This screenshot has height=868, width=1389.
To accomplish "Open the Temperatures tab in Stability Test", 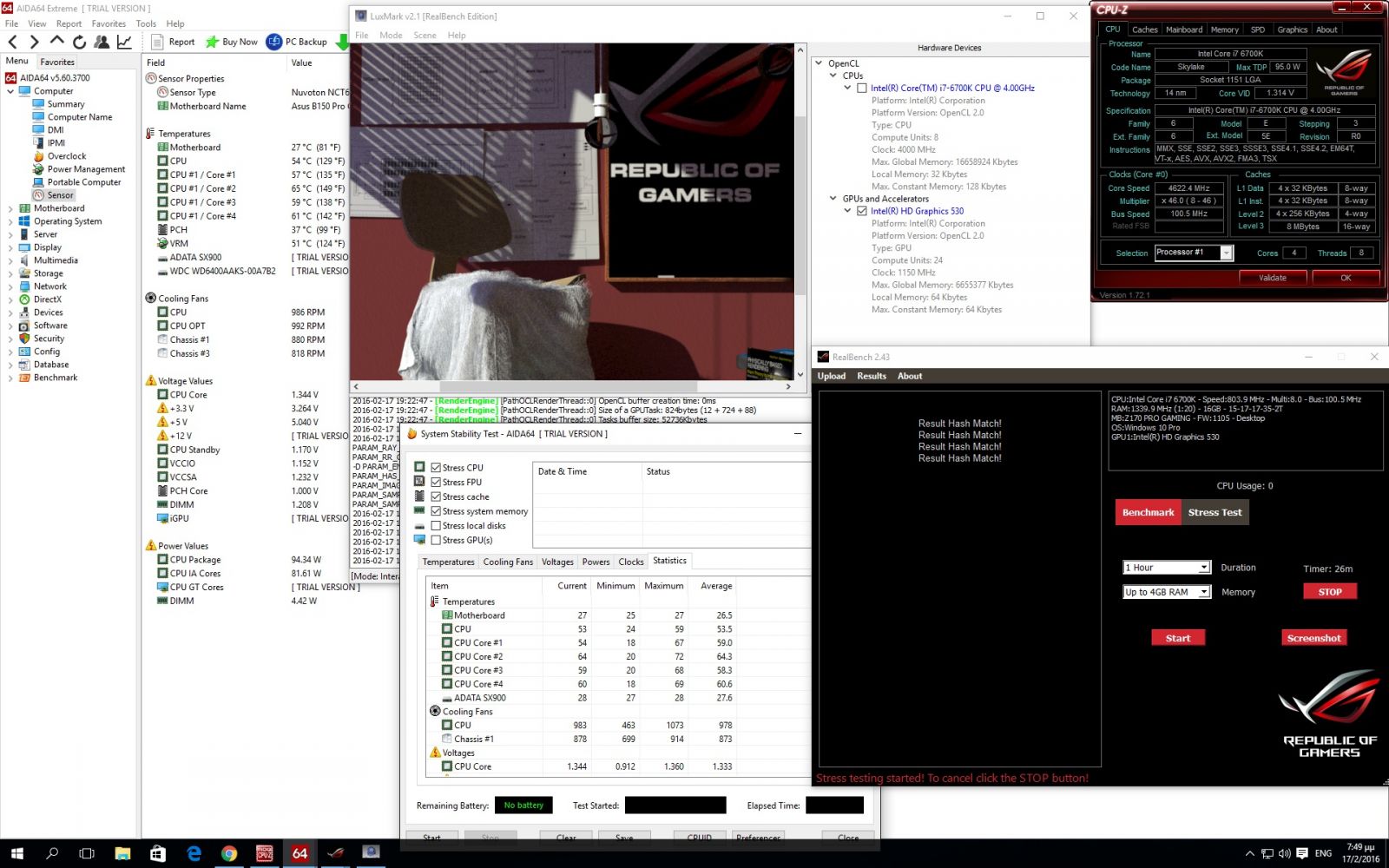I will (448, 562).
